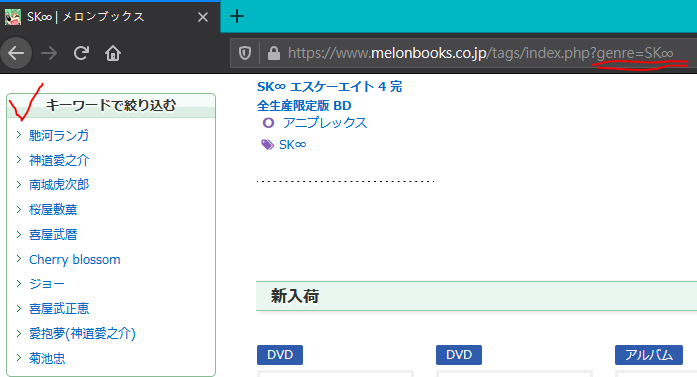Click chevron beside Cherry blossom
Viewport: 697px width, 377px height.
point(19,258)
